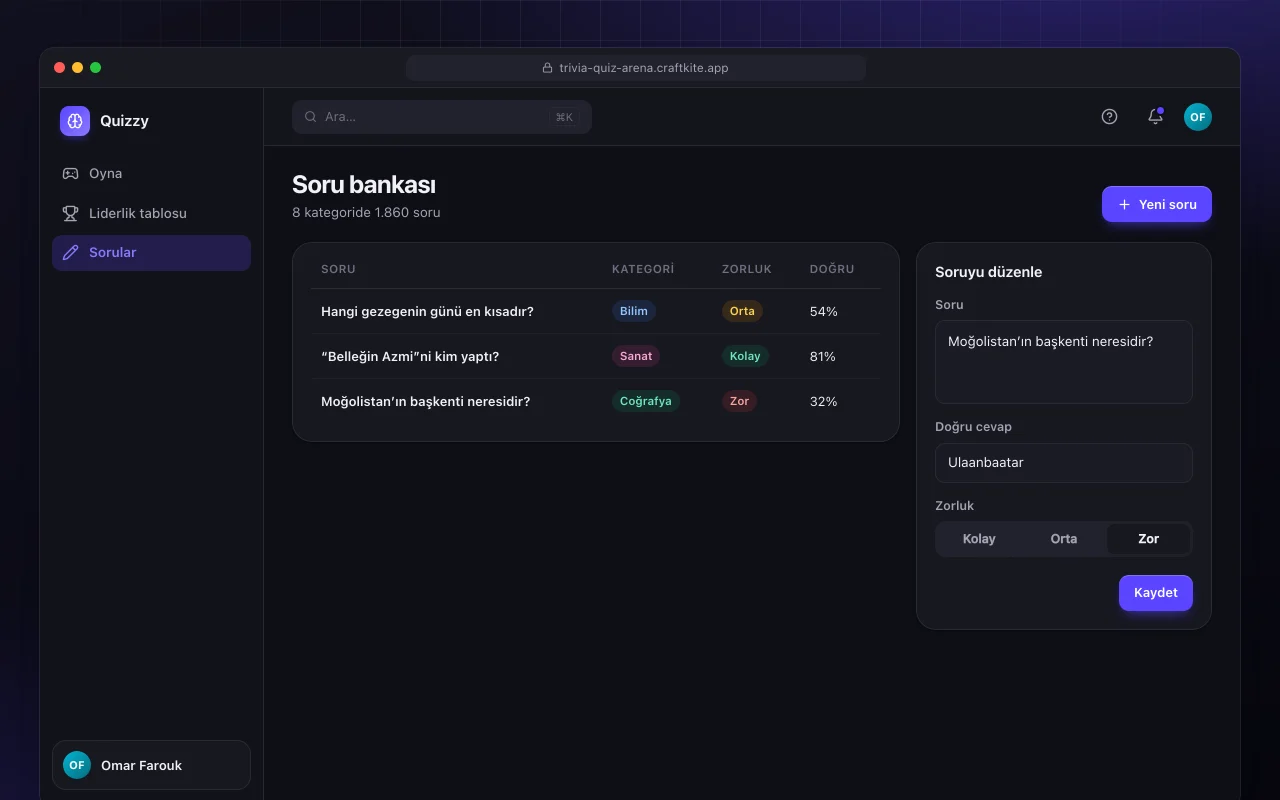Viewport: 1280px width, 800px height.
Task: Click the Bilim category tag
Action: point(634,311)
